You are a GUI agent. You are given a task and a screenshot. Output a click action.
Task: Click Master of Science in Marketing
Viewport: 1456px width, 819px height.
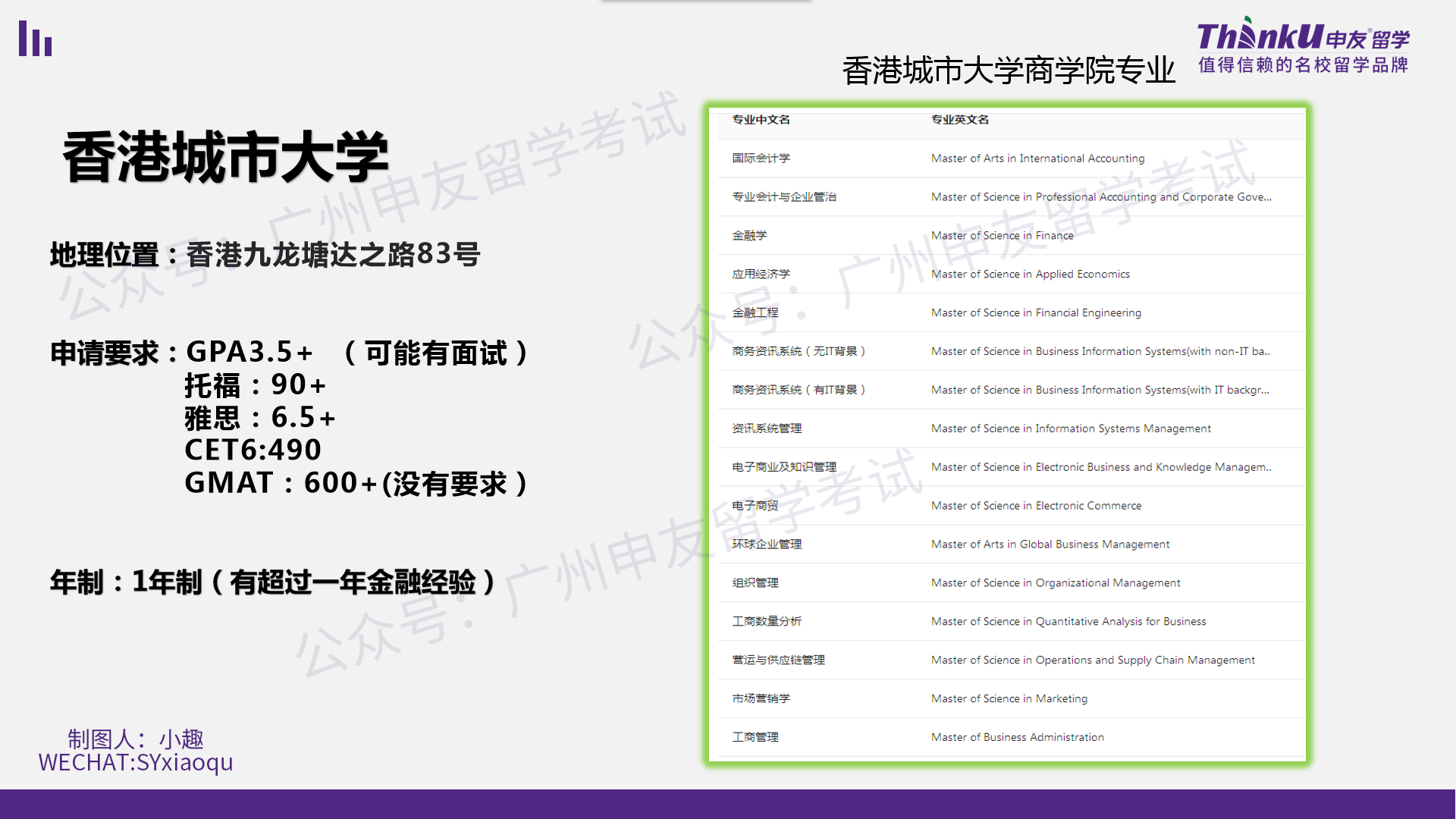click(1009, 698)
